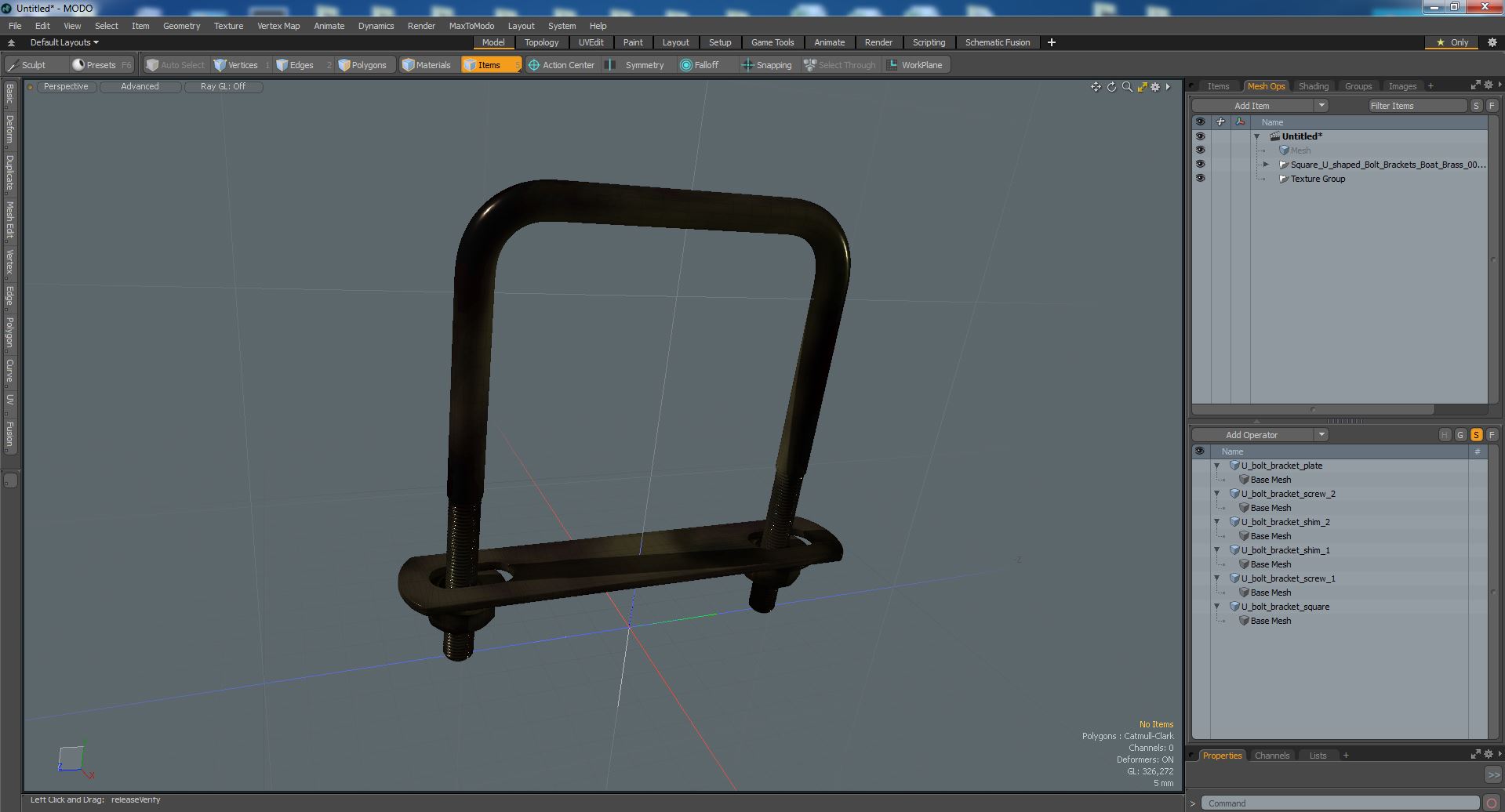Switch to the Channels tab

1271,756
